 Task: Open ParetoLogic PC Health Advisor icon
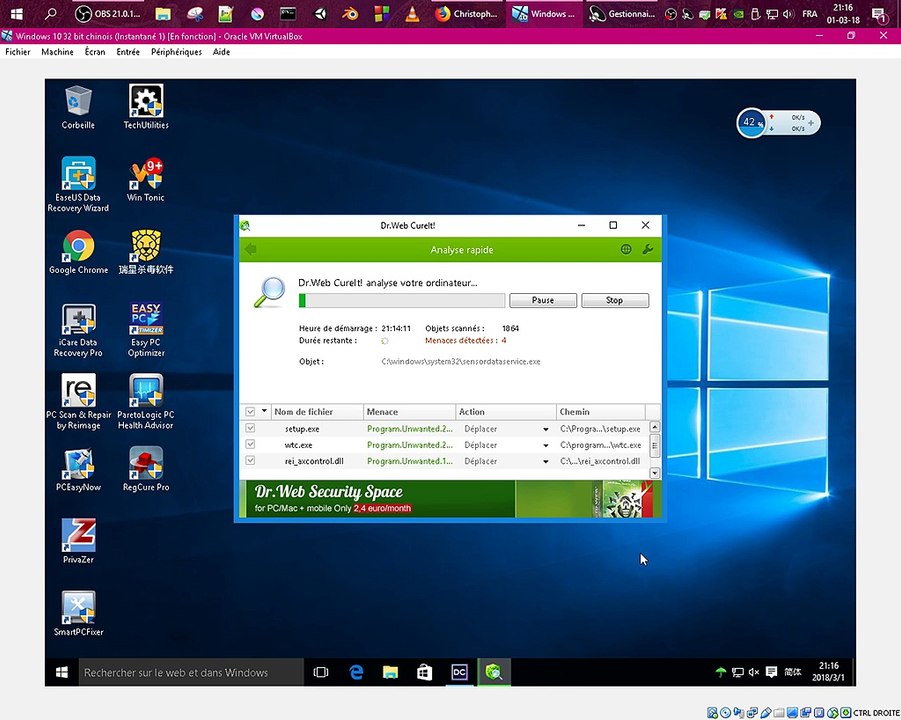pyautogui.click(x=146, y=402)
